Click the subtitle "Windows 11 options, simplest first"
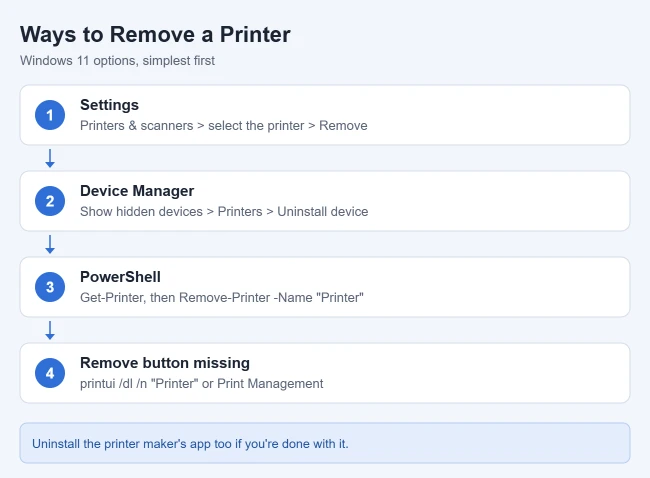The width and height of the screenshot is (650, 478). coord(117,61)
